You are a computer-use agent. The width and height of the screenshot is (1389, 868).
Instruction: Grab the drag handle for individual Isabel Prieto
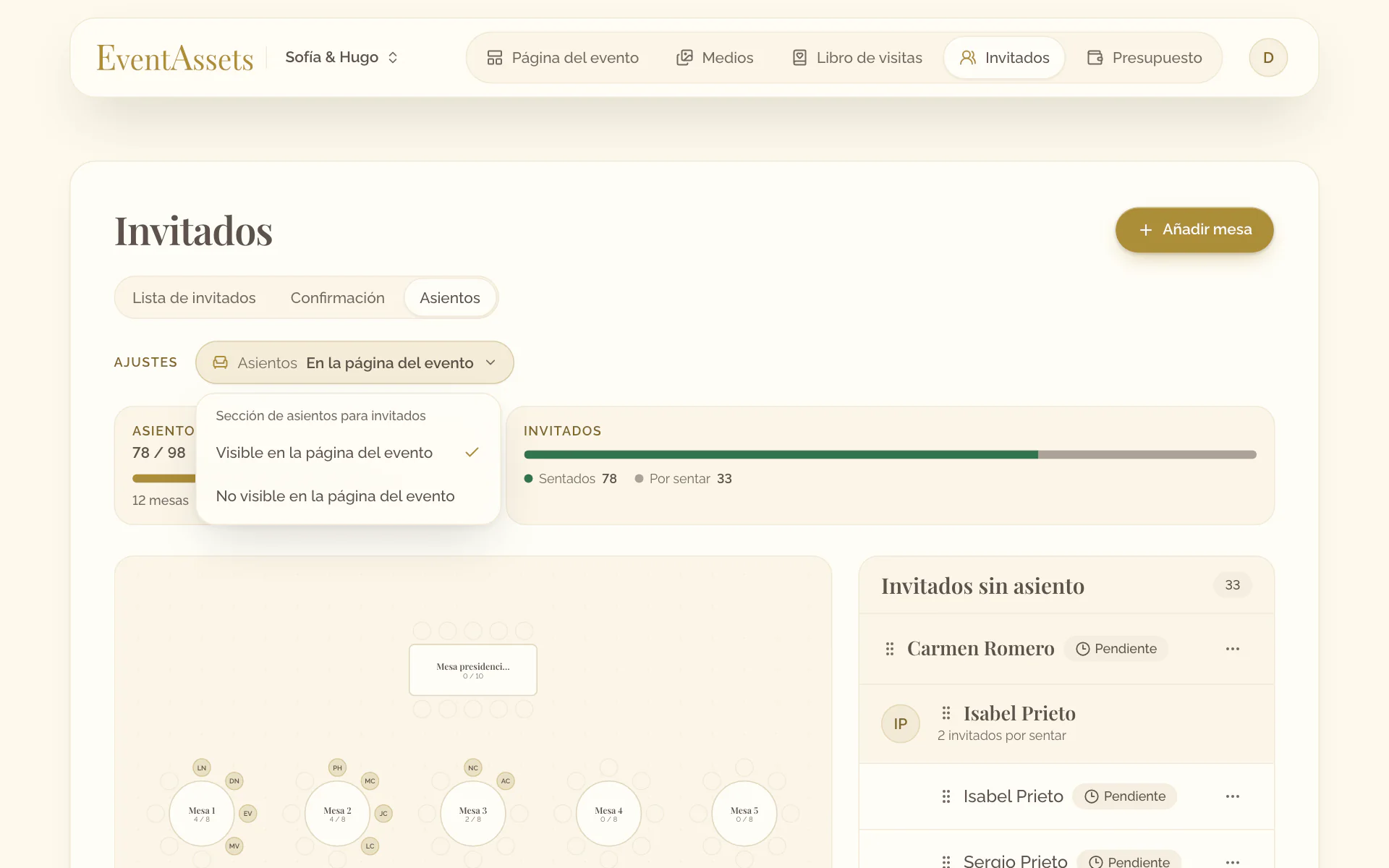[x=946, y=796]
